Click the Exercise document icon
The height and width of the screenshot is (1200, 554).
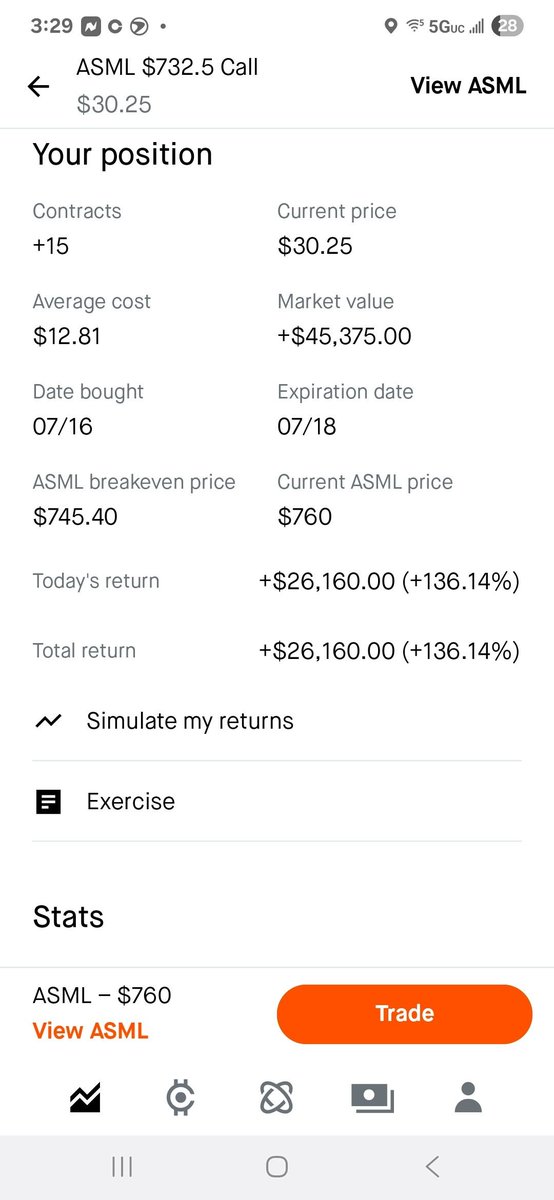click(48, 801)
